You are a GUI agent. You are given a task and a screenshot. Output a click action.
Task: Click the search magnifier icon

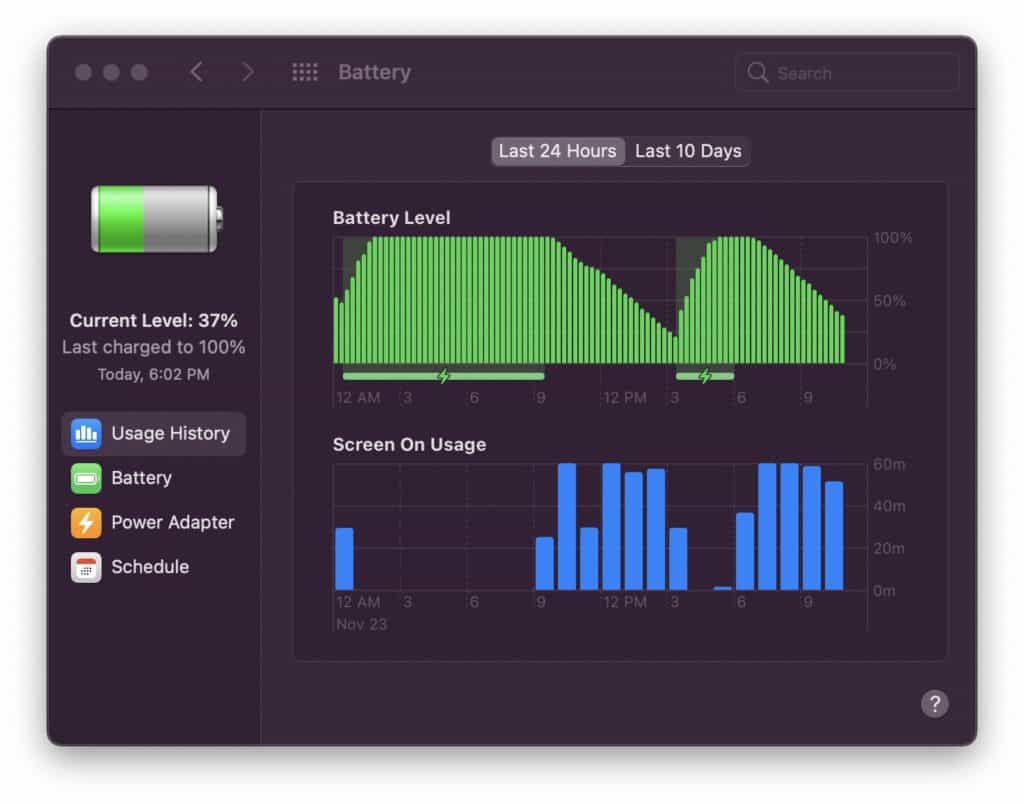pos(759,72)
